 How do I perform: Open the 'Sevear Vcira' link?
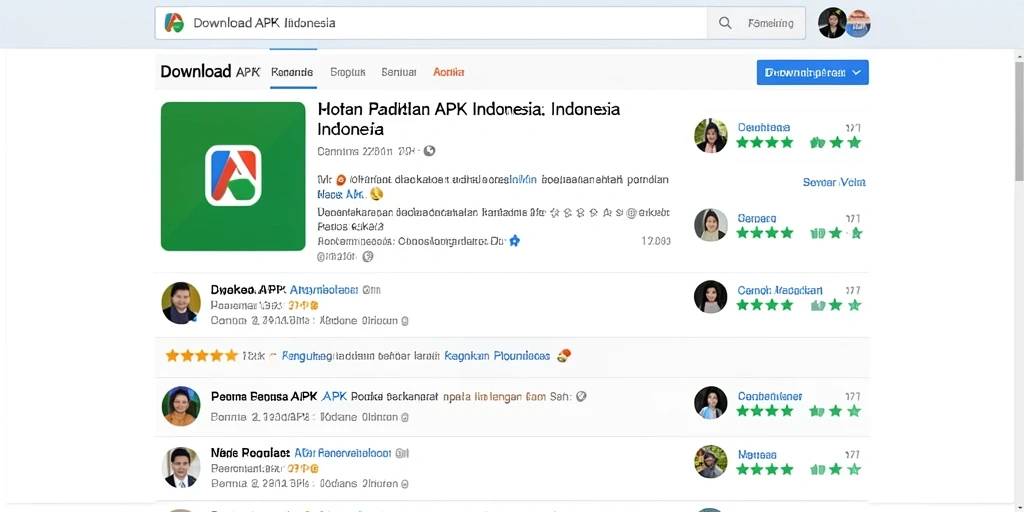[834, 182]
